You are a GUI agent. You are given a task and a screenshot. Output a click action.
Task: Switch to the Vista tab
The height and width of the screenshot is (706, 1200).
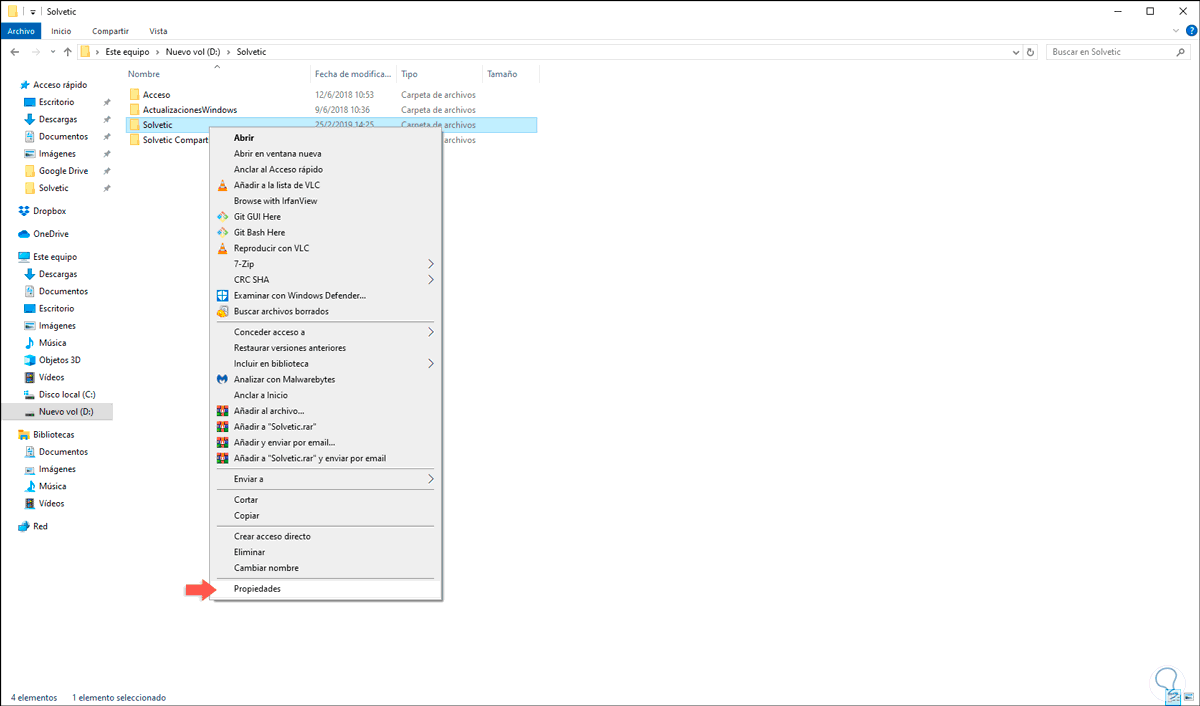(158, 31)
